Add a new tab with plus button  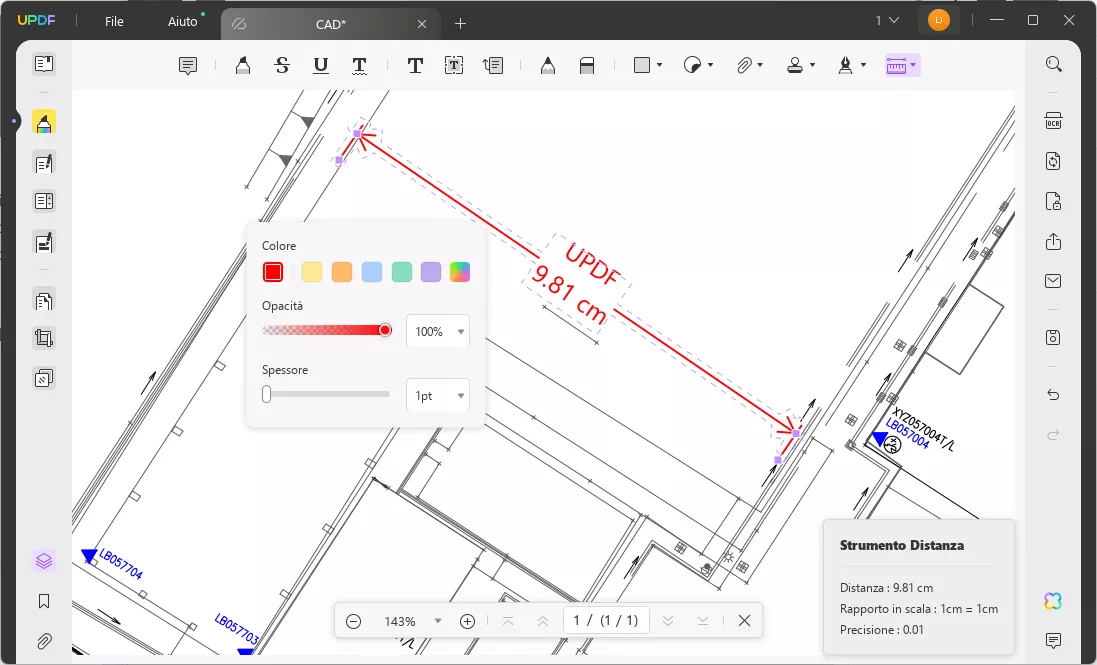click(460, 24)
